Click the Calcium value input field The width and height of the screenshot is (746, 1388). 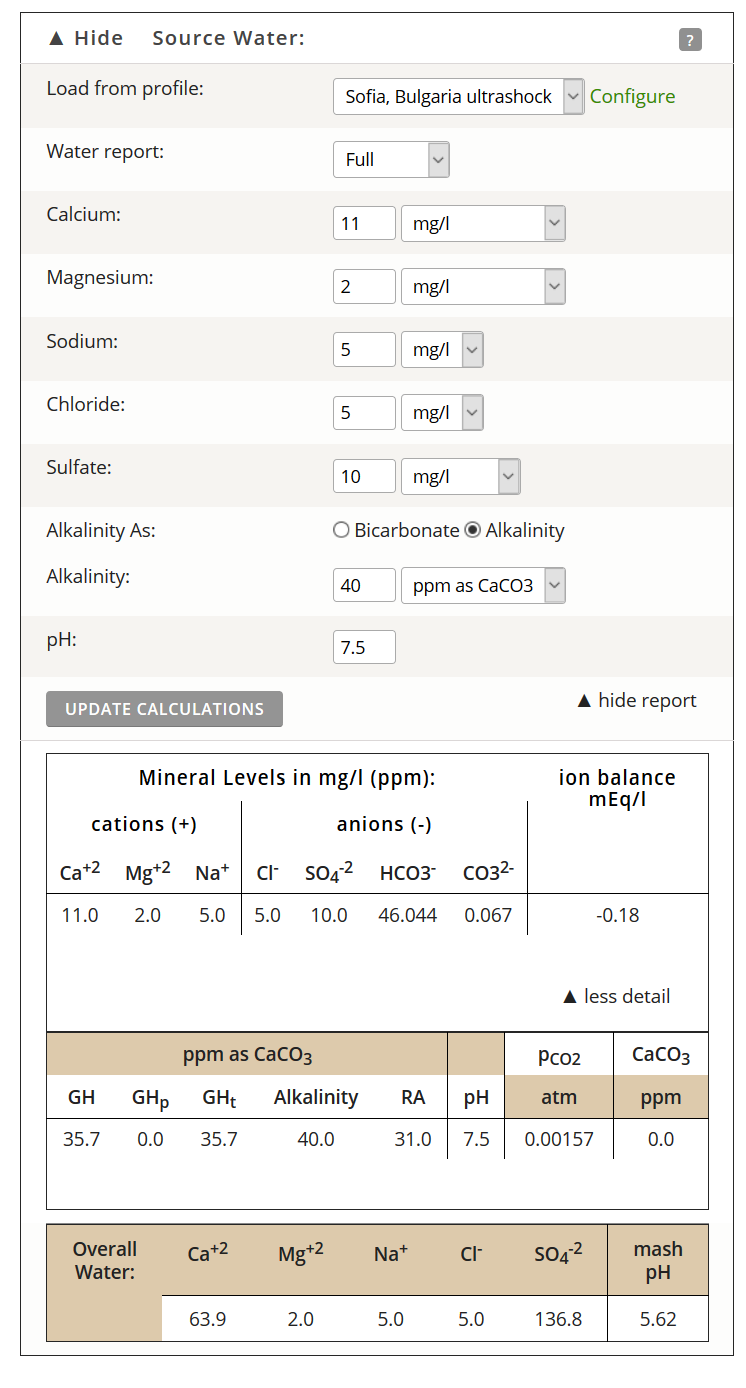tap(364, 224)
